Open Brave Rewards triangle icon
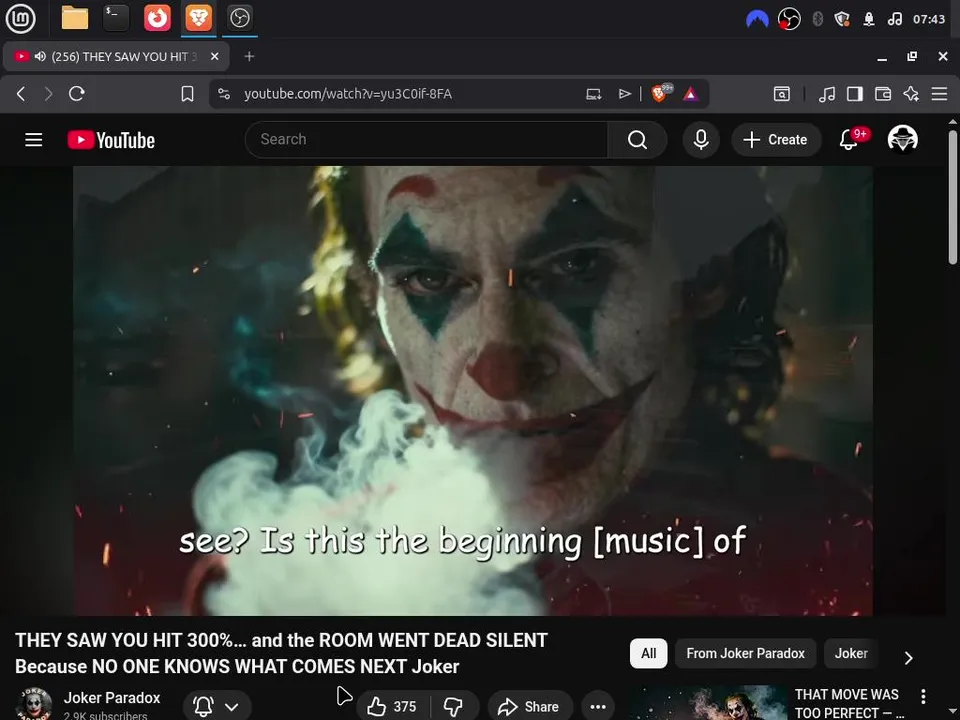Viewport: 960px width, 720px height. [x=691, y=94]
